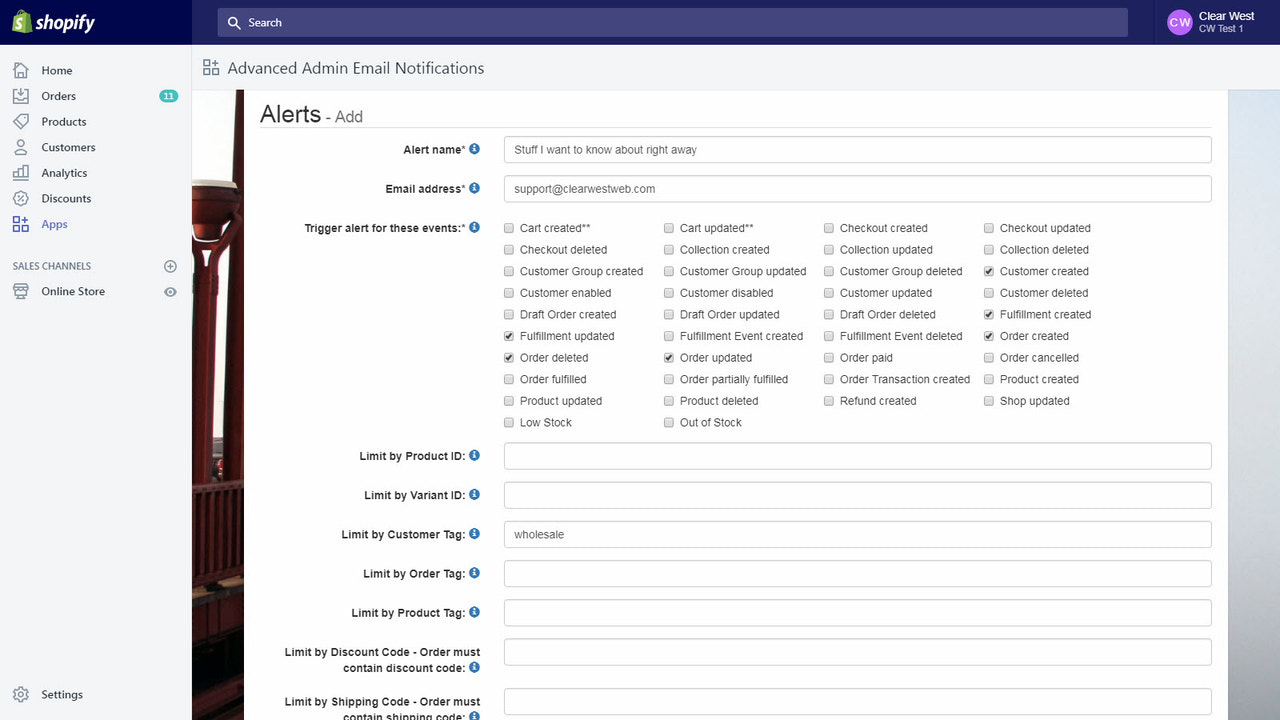Click inside the Search bar
Viewport: 1280px width, 720px height.
tap(672, 22)
